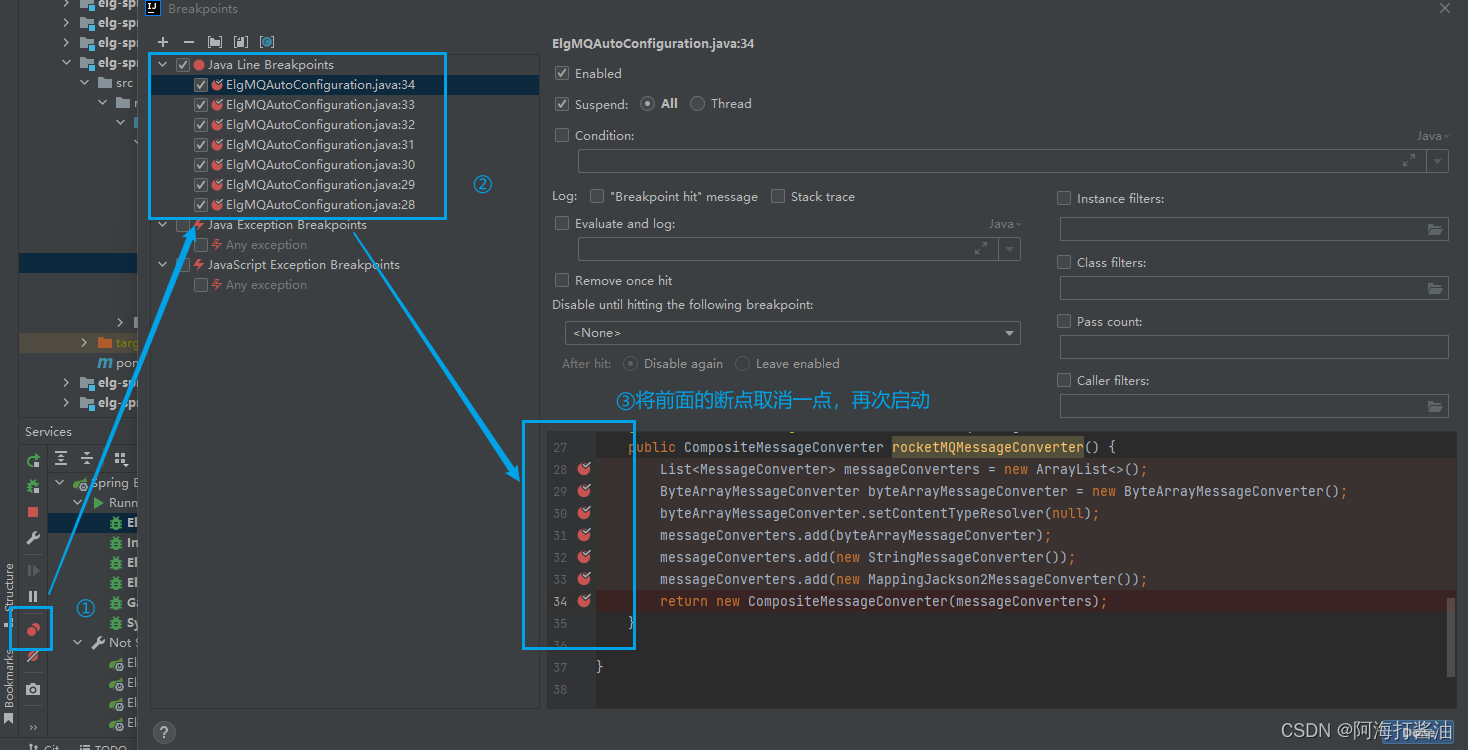
Task: Open Condition history dropdown arrow
Action: [1438, 161]
